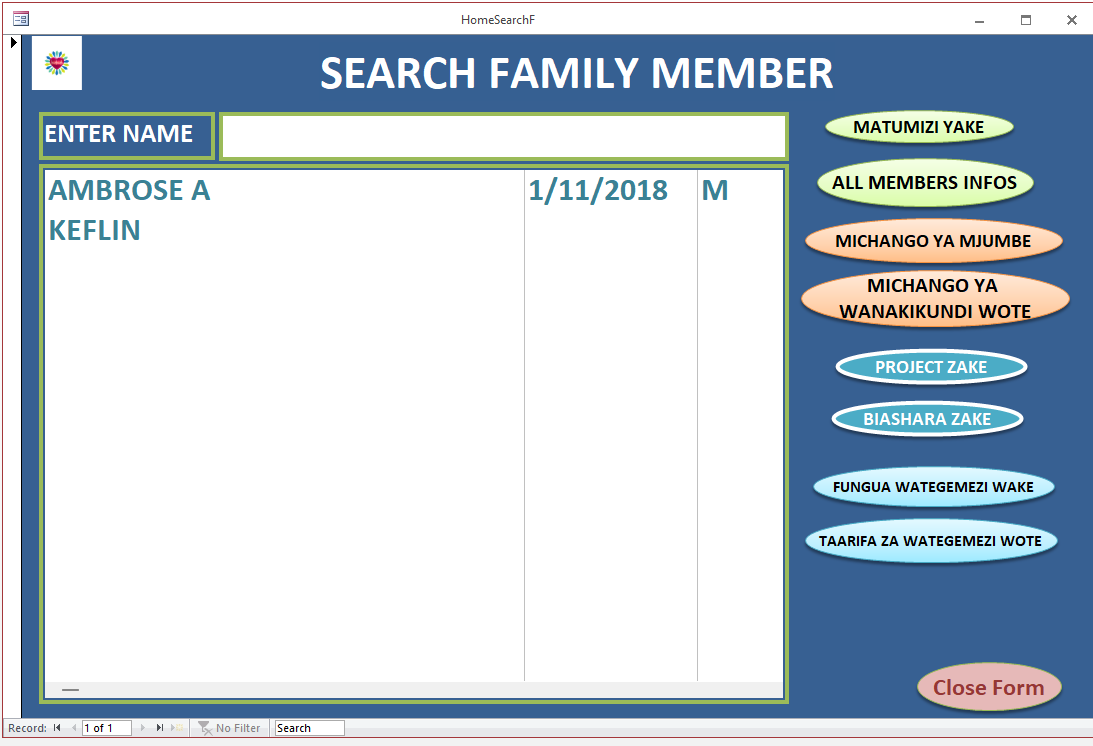The height and width of the screenshot is (746, 1093).
Task: Click the Access form icon in title bar
Action: (20, 19)
